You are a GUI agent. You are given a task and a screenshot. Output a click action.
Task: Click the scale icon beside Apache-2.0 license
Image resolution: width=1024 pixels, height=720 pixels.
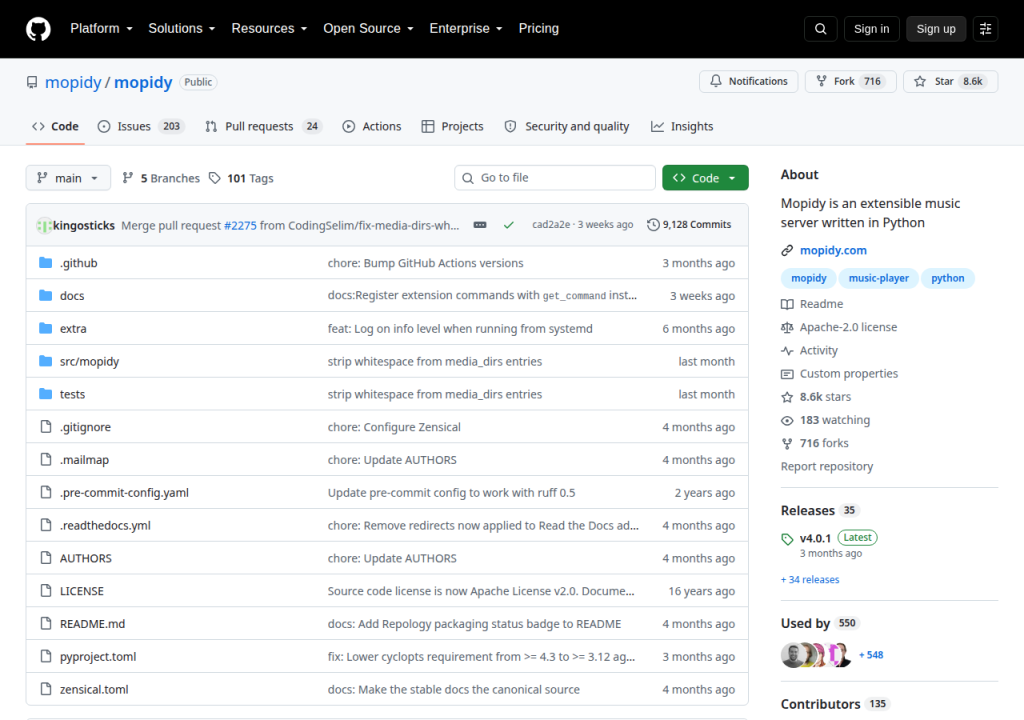787,327
